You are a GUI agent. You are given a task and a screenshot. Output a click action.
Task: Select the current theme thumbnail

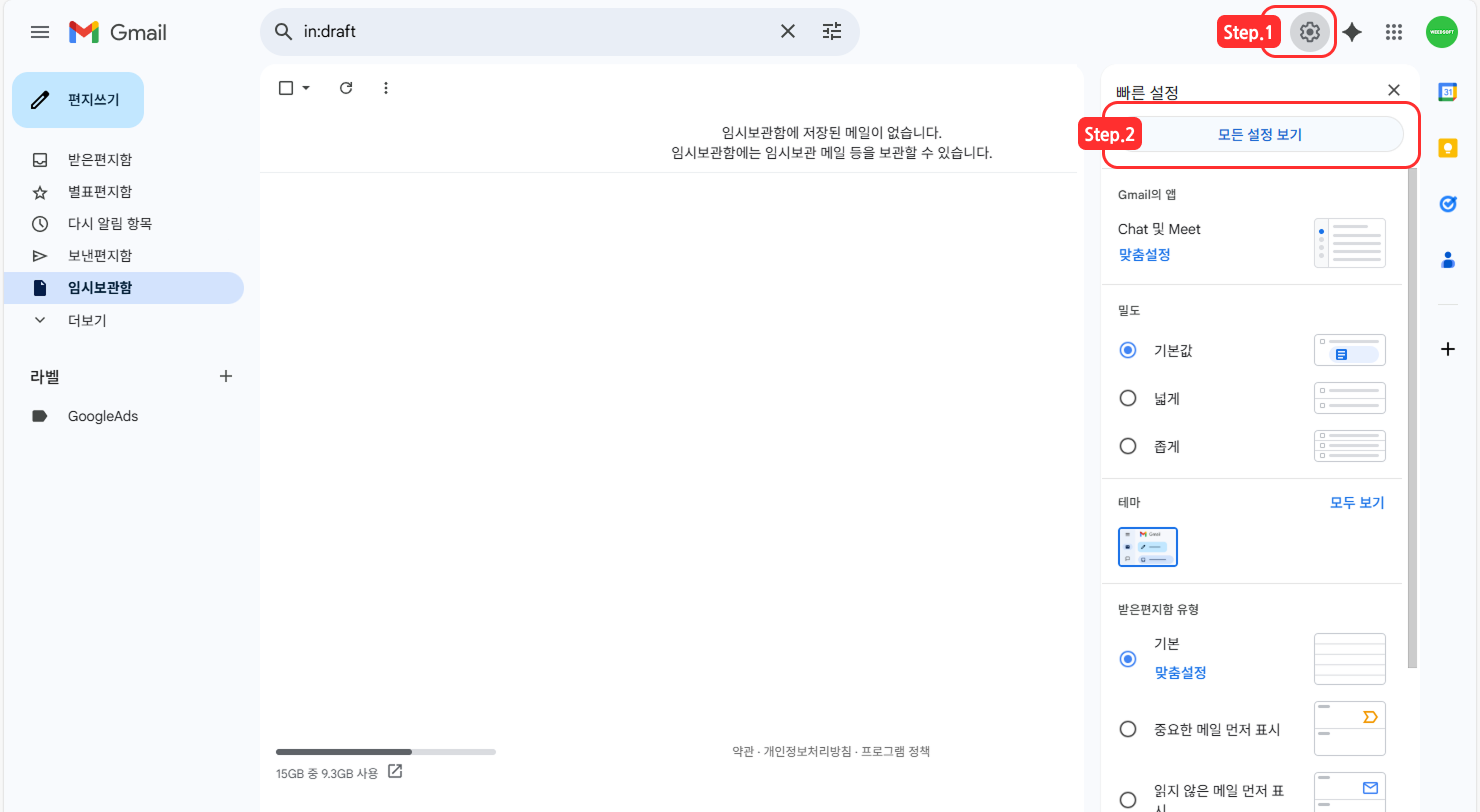1148,547
